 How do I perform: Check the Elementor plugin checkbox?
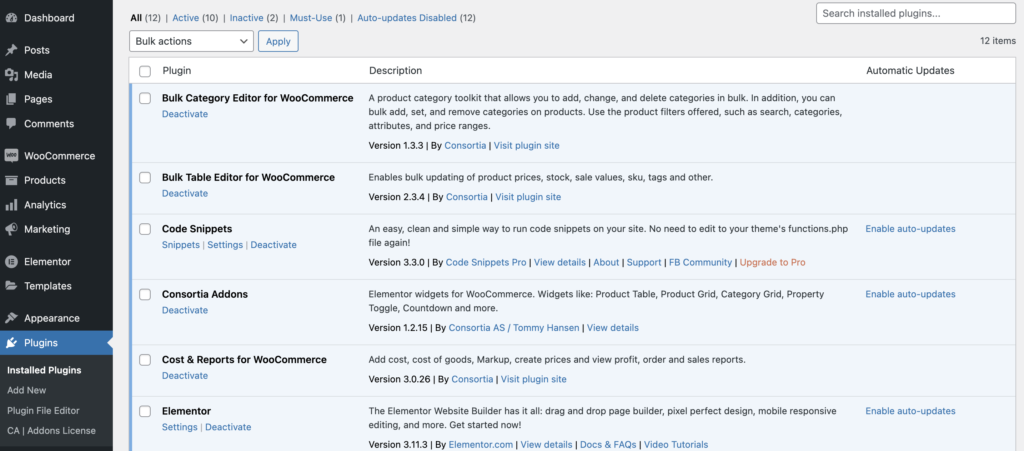145,411
